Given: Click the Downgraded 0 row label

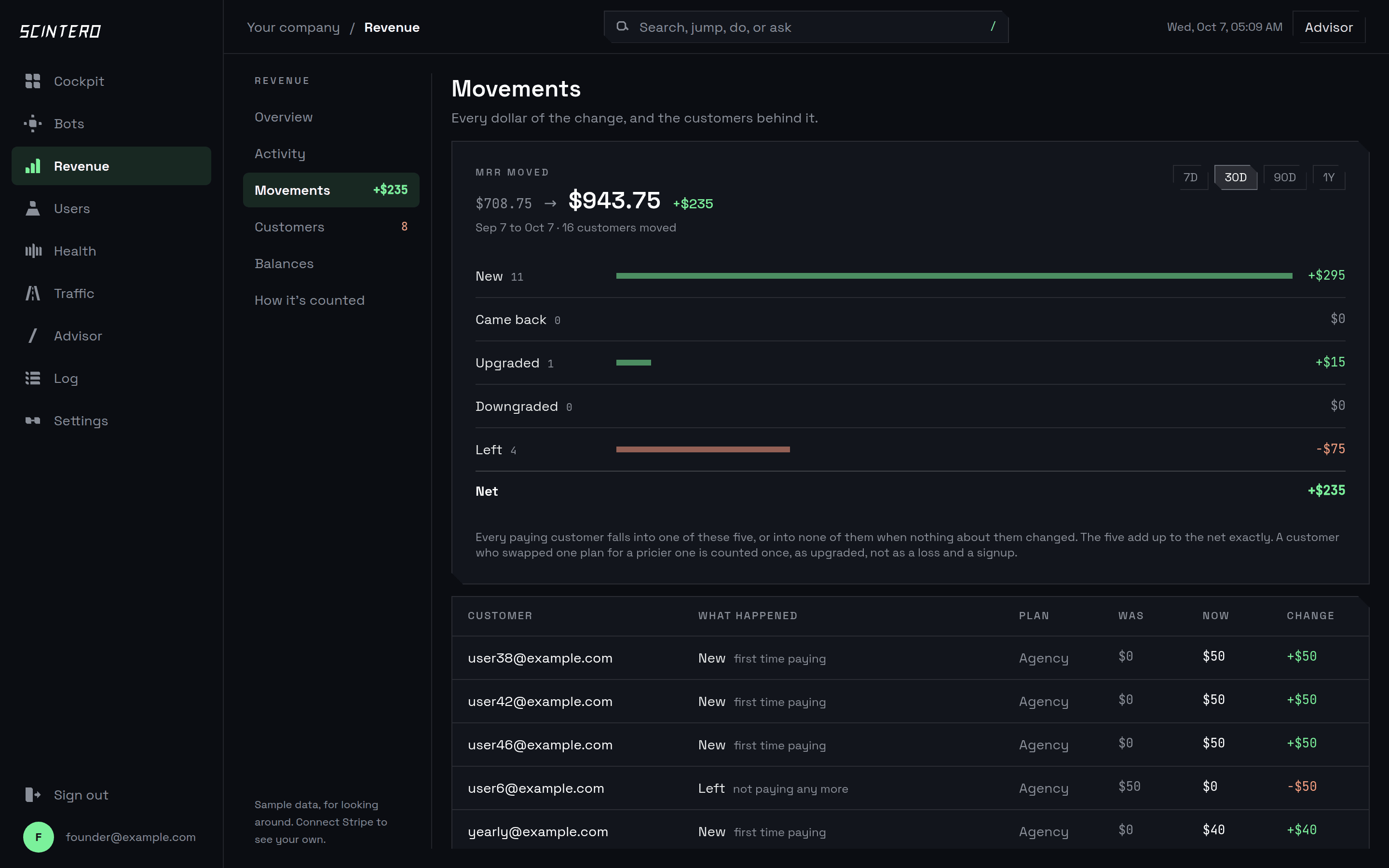Looking at the screenshot, I should pyautogui.click(x=523, y=407).
